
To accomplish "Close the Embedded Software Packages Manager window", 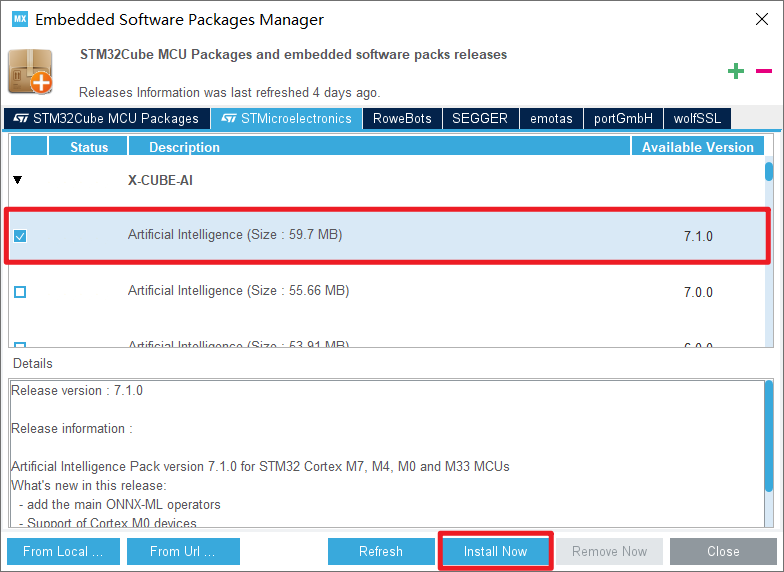I will click(762, 20).
